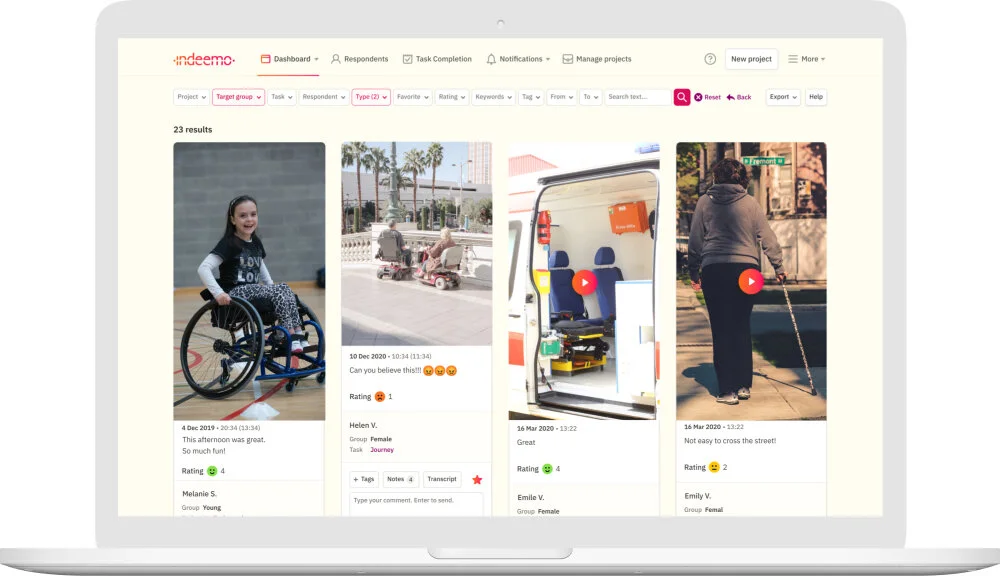Play the ambulance video
Viewport: 1000px width, 576px height.
pyautogui.click(x=584, y=281)
